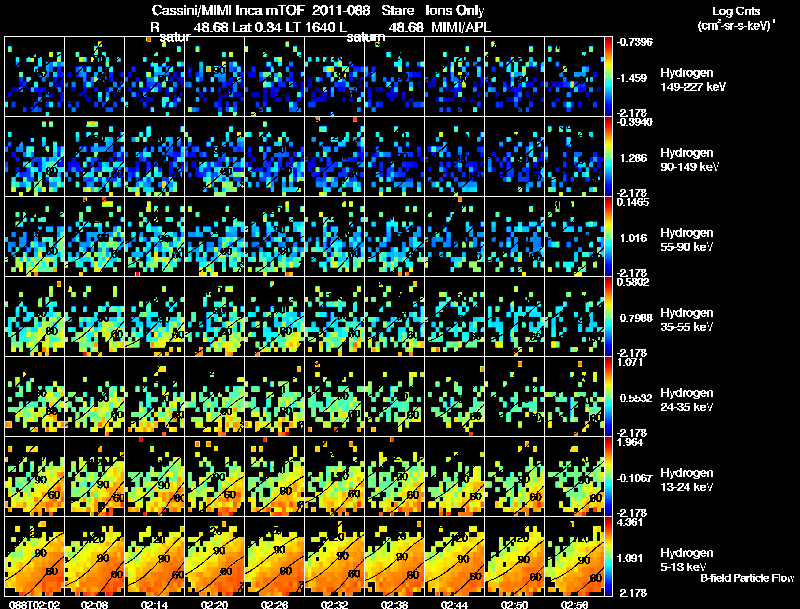Screen dimensions: 800x609
Task: Click the Hydrogen 24-35 keV row label
Action: tap(687, 400)
